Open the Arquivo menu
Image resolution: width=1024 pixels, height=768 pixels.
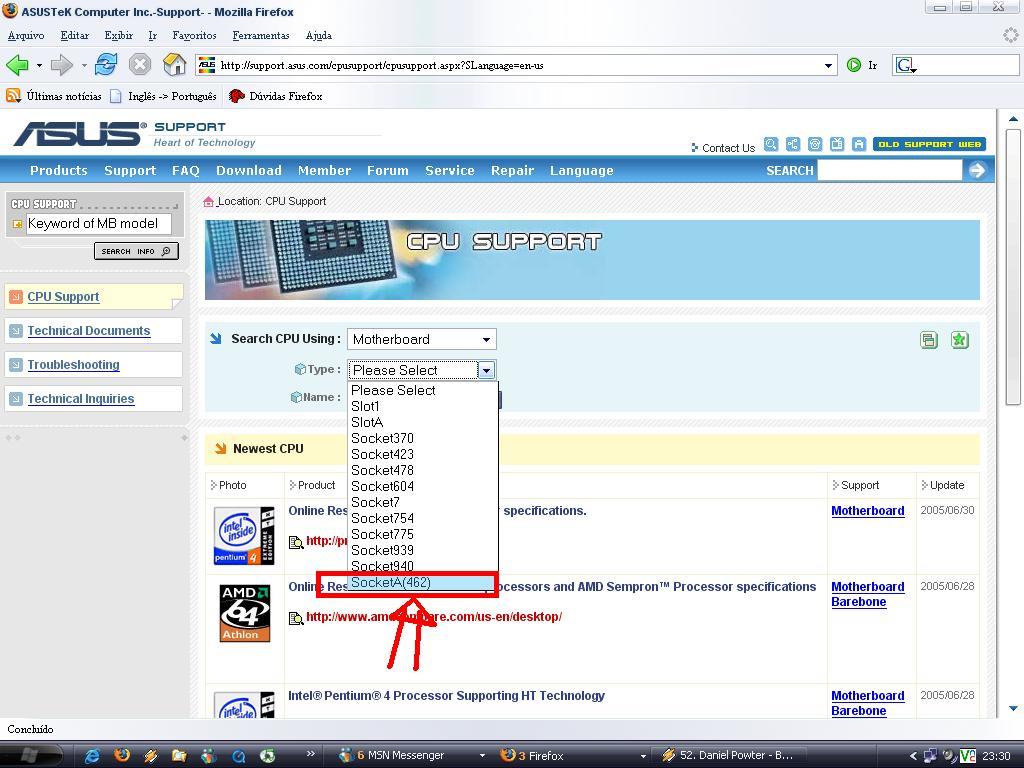click(26, 35)
